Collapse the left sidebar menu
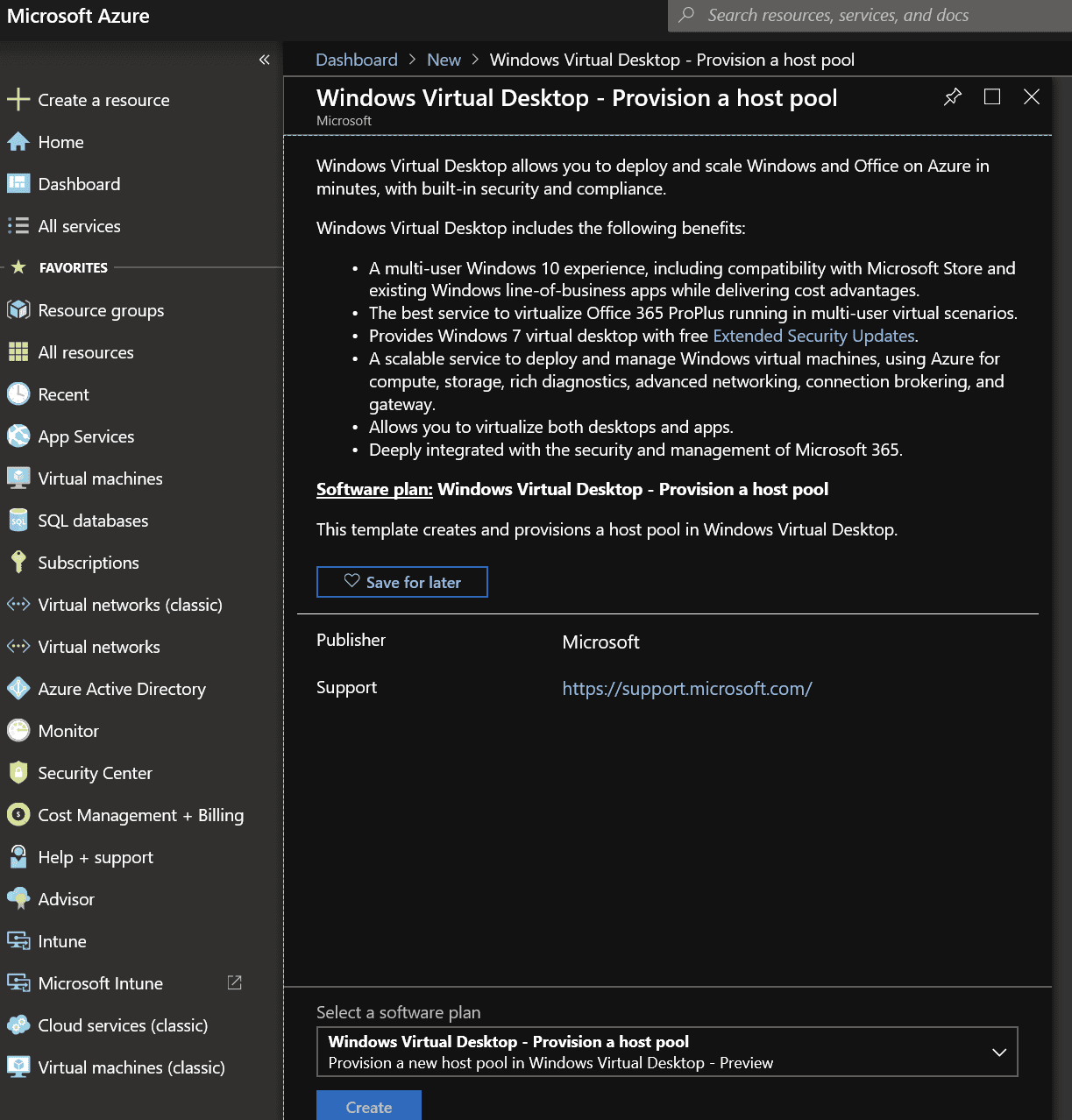This screenshot has width=1072, height=1120. point(264,60)
